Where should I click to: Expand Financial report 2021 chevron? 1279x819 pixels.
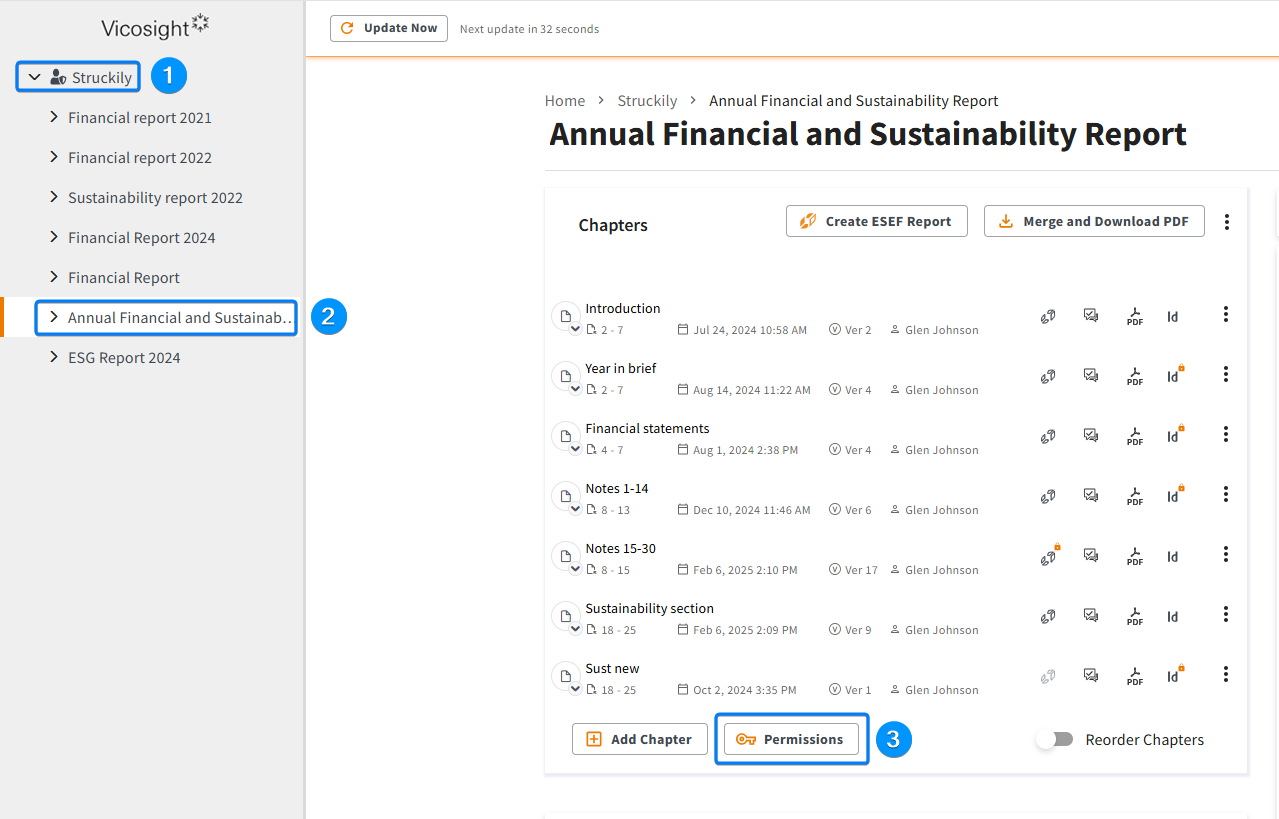click(54, 117)
